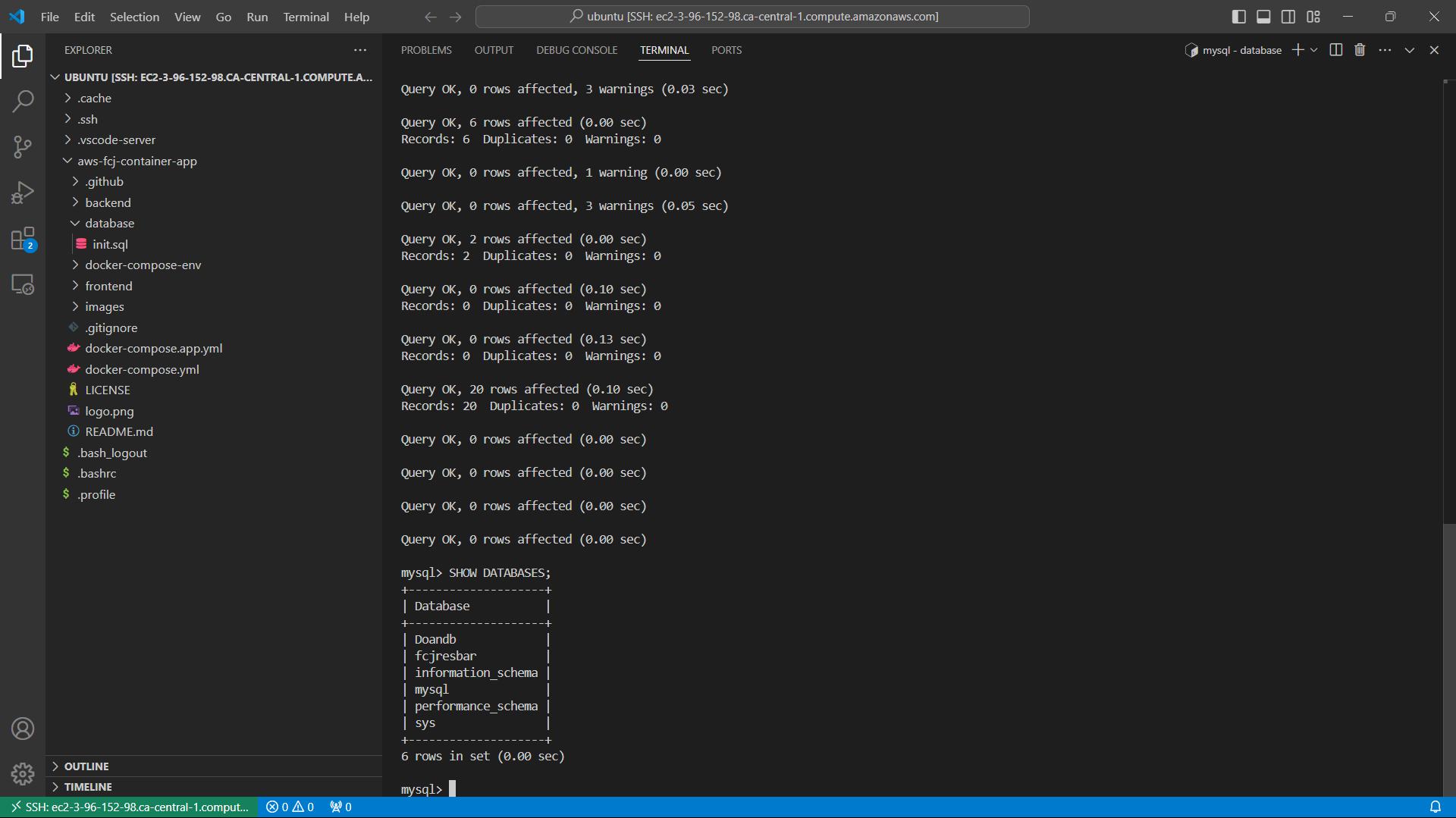This screenshot has width=1456, height=818.
Task: Toggle panel visibility layout button
Action: [1263, 17]
